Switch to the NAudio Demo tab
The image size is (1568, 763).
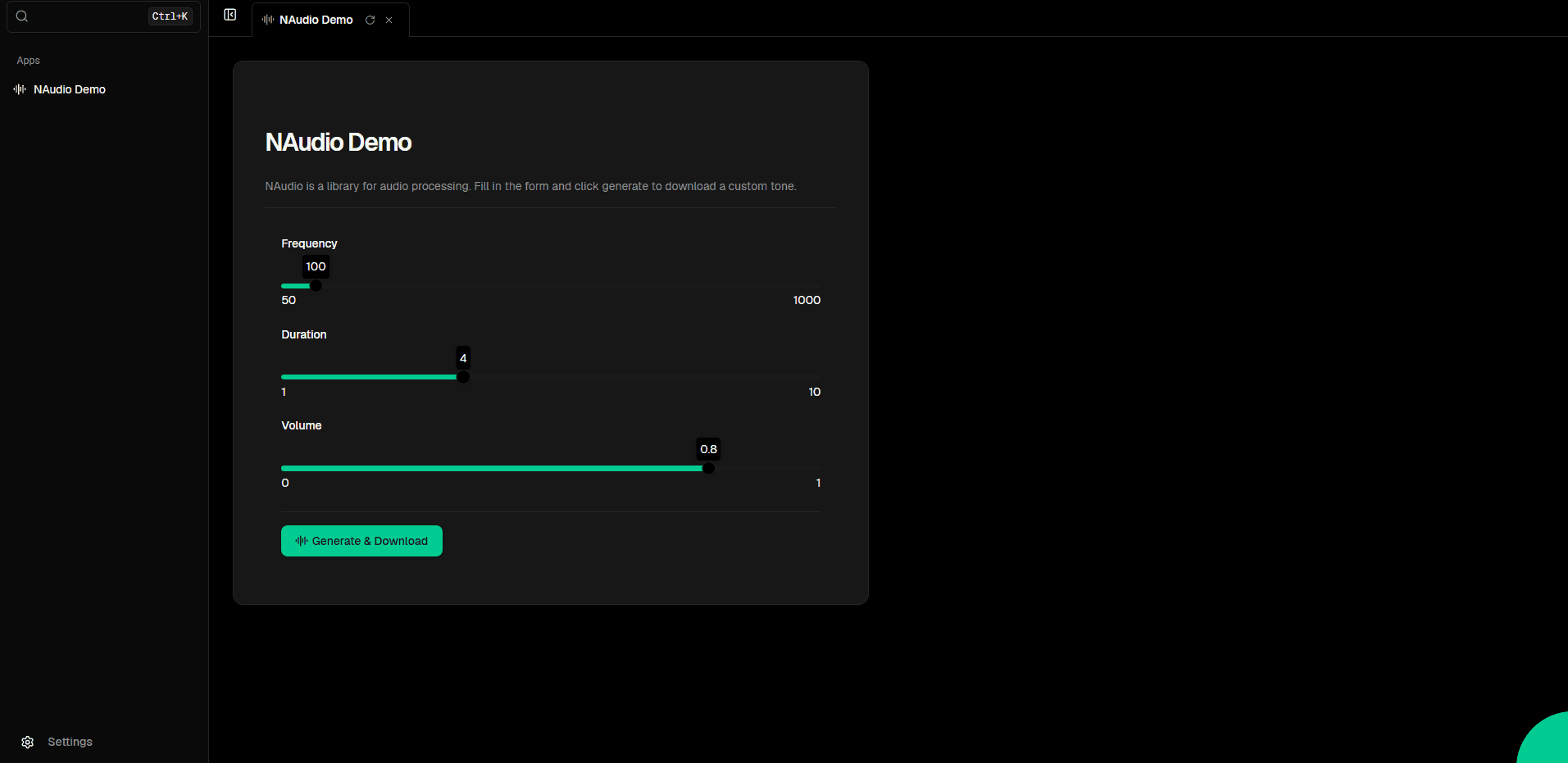pos(316,20)
